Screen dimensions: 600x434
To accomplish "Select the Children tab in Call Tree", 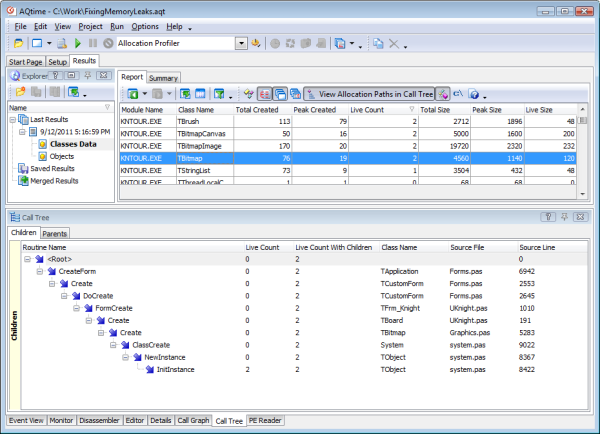I will [x=24, y=232].
